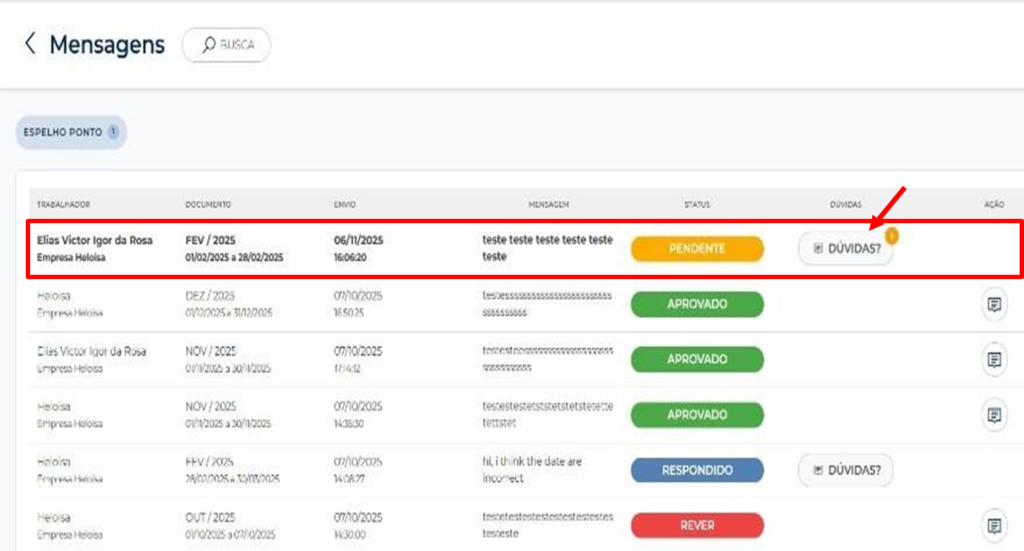
Task: Click the count badge on ESPELHO PONTO tab
Action: pyautogui.click(x=114, y=132)
